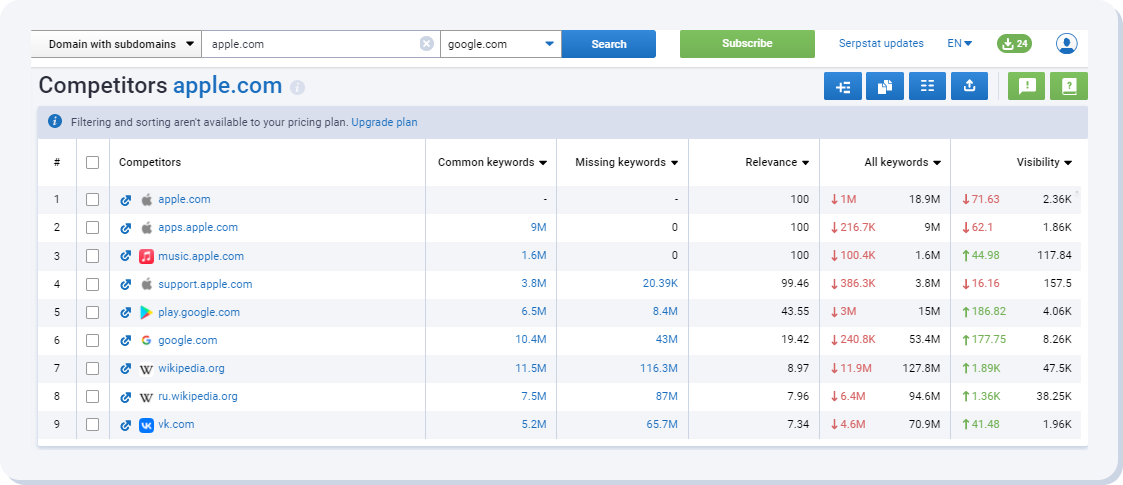Open the user profile avatar icon
The width and height of the screenshot is (1123, 485).
point(1067,44)
